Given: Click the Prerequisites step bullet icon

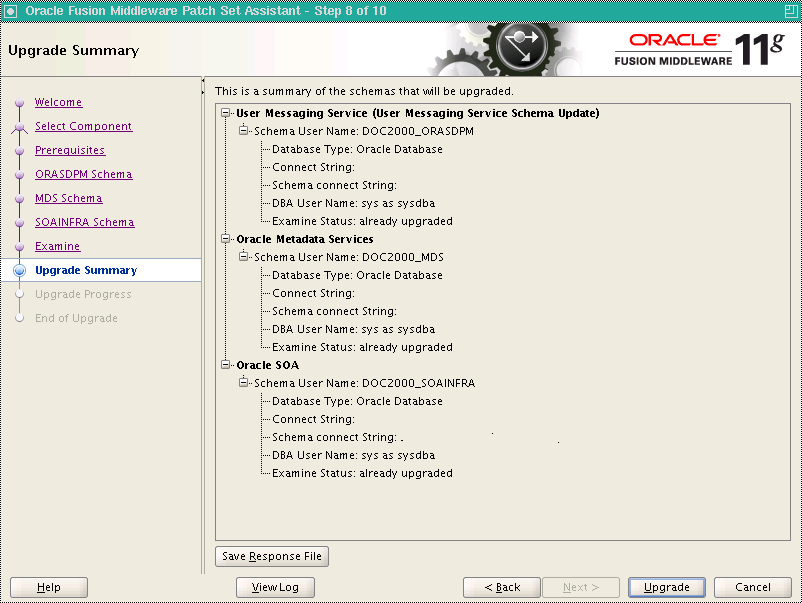Looking at the screenshot, I should click(19, 151).
